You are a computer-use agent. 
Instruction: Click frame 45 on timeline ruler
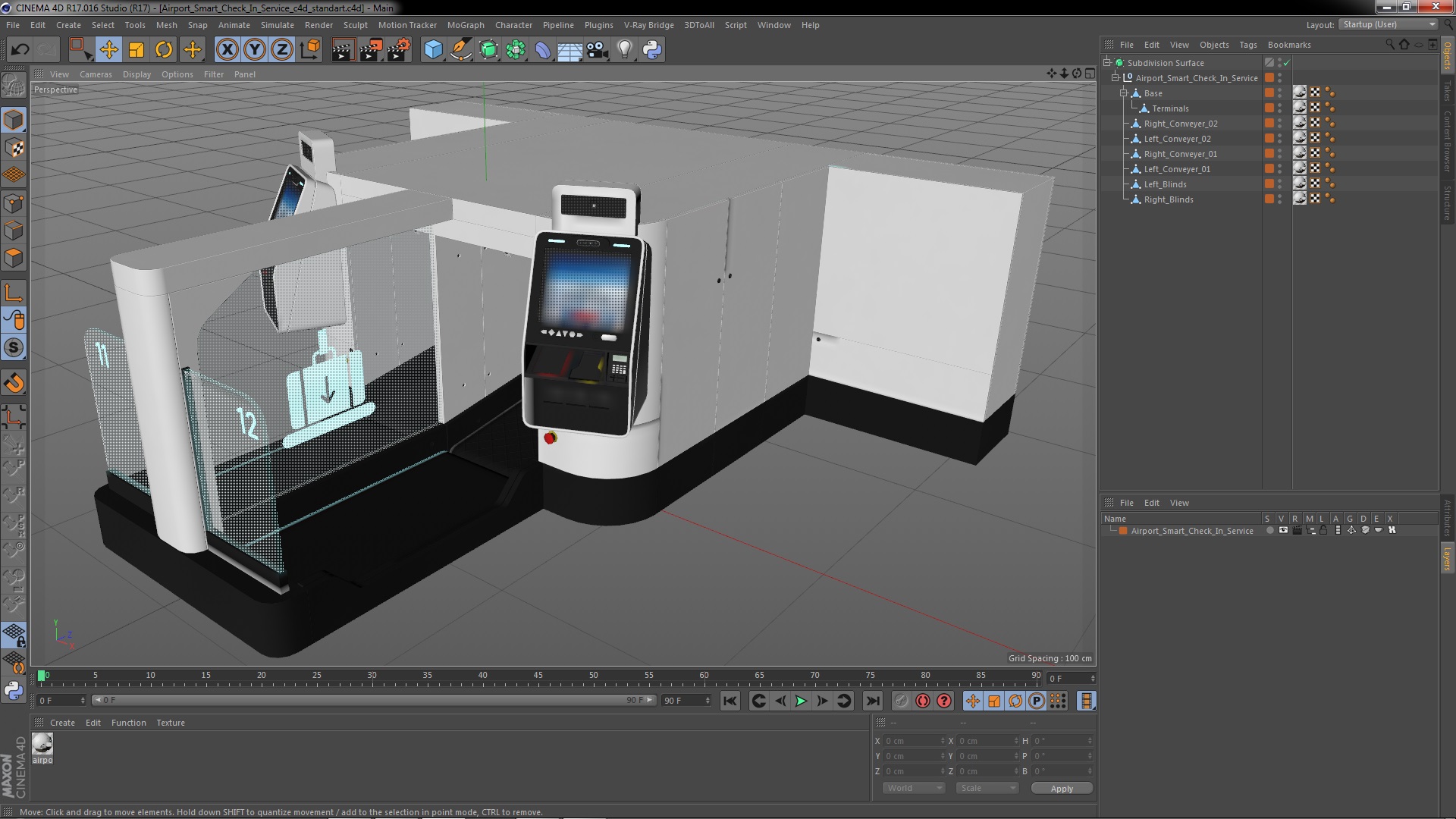tap(538, 675)
